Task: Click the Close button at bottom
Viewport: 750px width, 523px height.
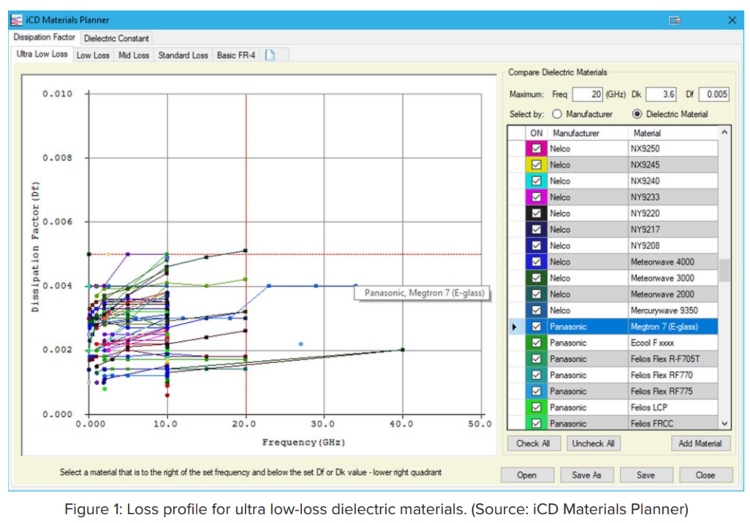Action: click(x=705, y=475)
